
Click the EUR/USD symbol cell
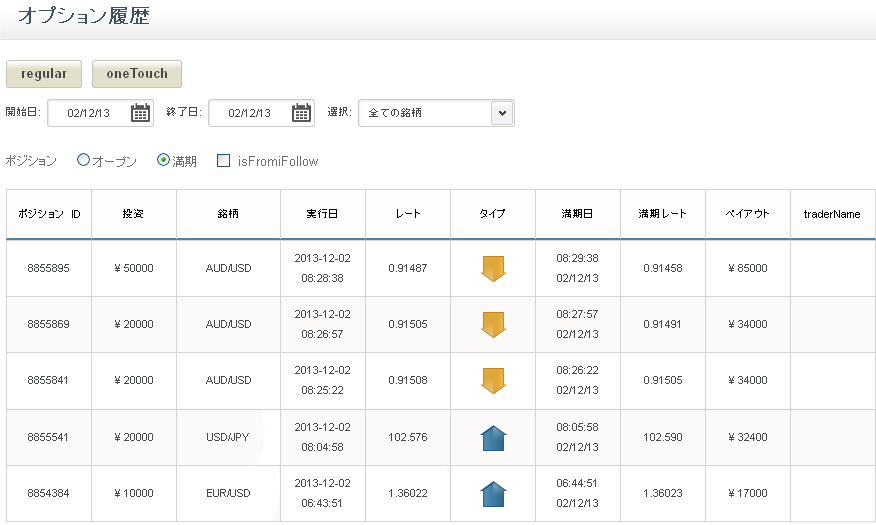point(228,493)
